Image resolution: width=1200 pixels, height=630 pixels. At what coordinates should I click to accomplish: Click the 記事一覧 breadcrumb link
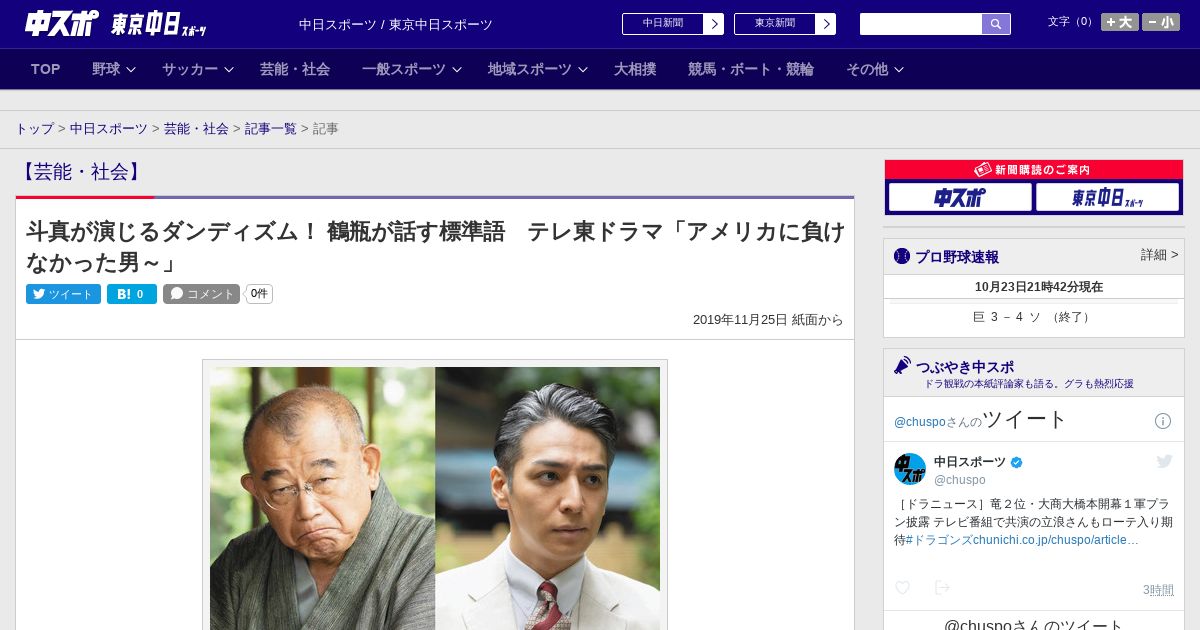click(x=271, y=129)
